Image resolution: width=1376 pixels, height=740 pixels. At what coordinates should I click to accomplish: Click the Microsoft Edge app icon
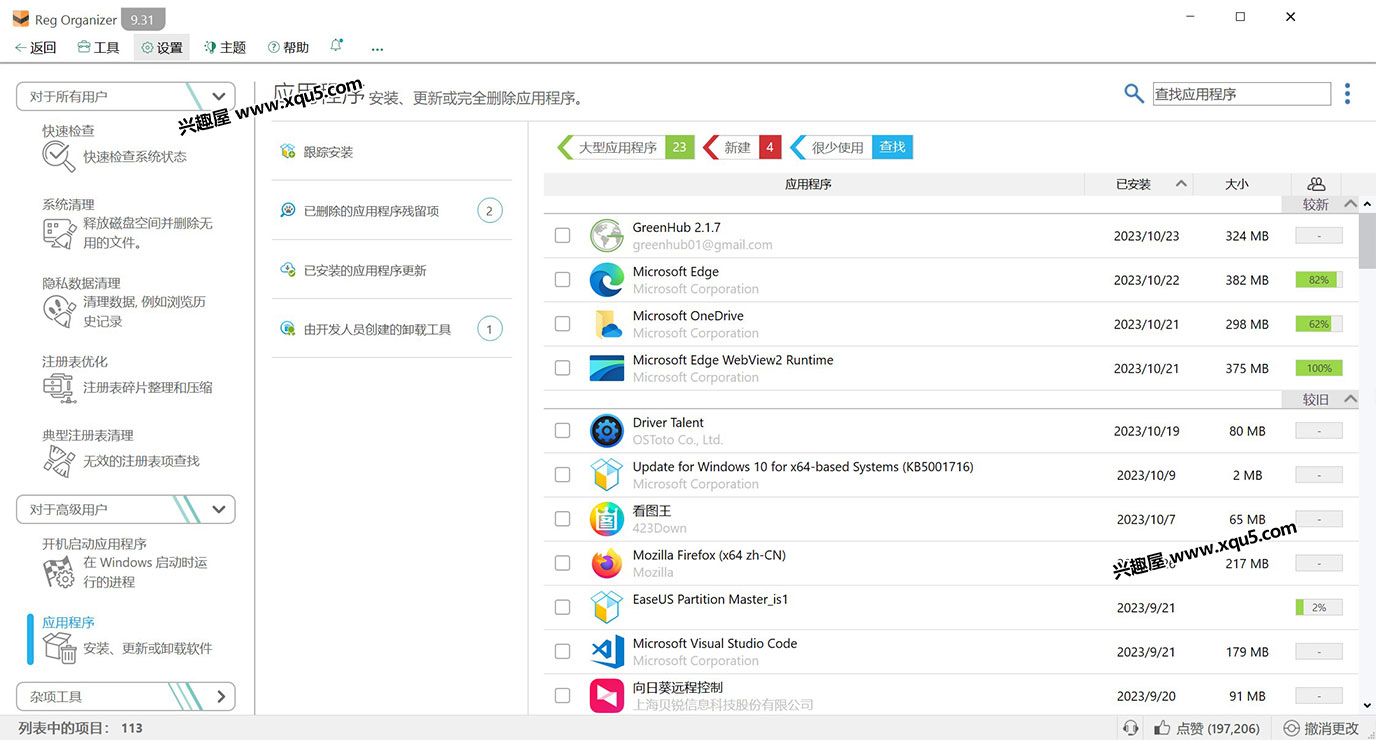pos(607,280)
